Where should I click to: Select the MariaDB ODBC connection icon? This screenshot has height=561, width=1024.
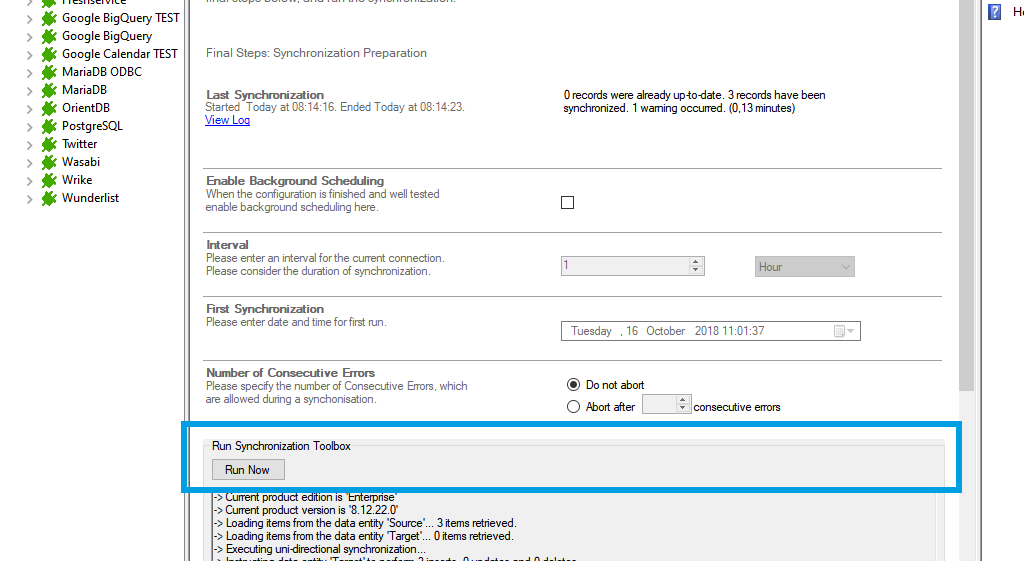[x=48, y=72]
